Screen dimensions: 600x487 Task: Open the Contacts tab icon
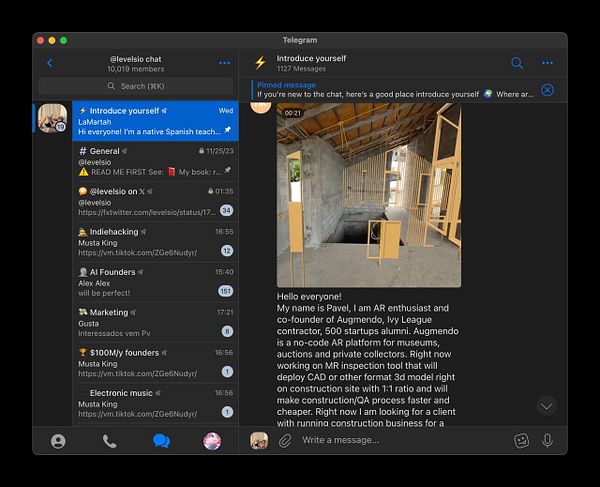pos(58,441)
